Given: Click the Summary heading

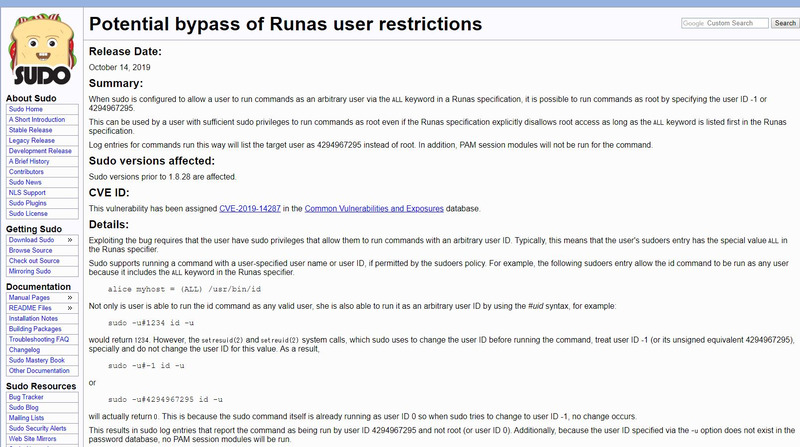Looking at the screenshot, I should click(116, 83).
